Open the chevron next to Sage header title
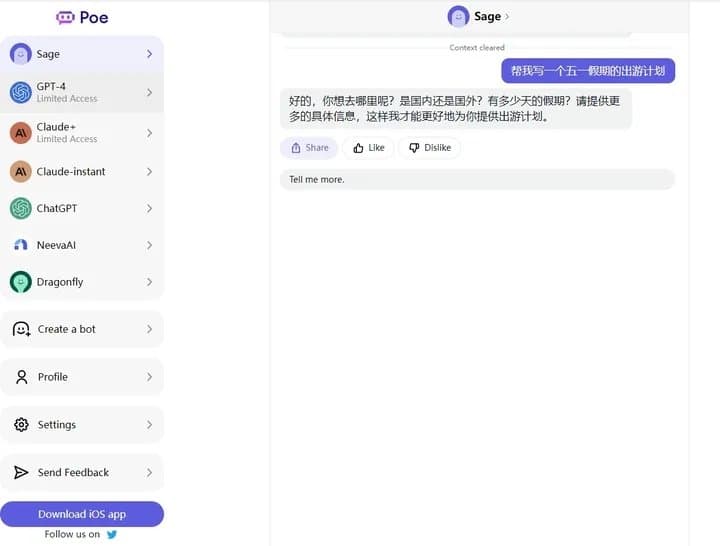The image size is (720, 546). (x=507, y=17)
